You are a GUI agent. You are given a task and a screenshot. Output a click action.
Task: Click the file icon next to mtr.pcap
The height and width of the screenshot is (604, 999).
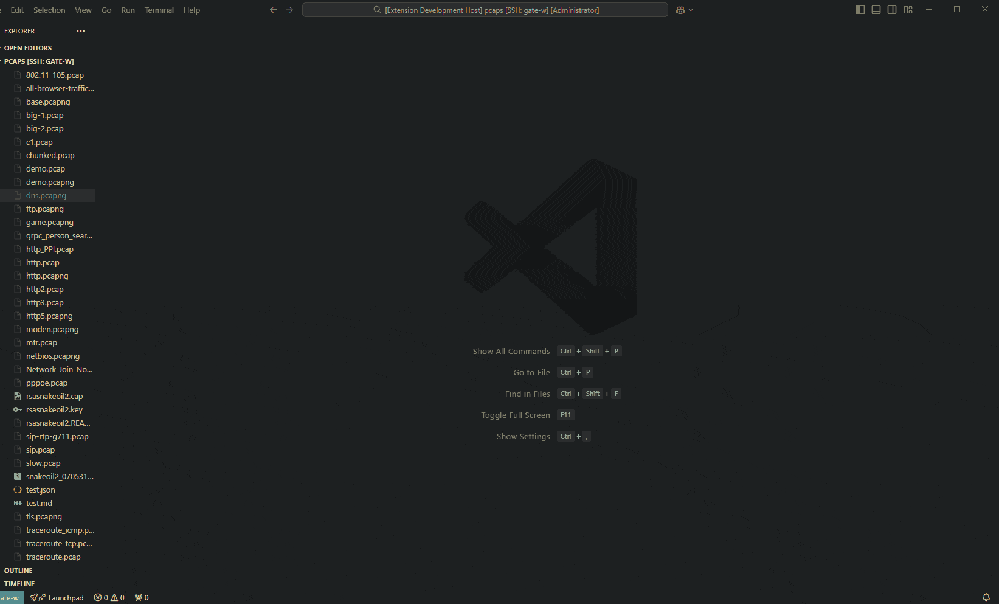tap(17, 343)
